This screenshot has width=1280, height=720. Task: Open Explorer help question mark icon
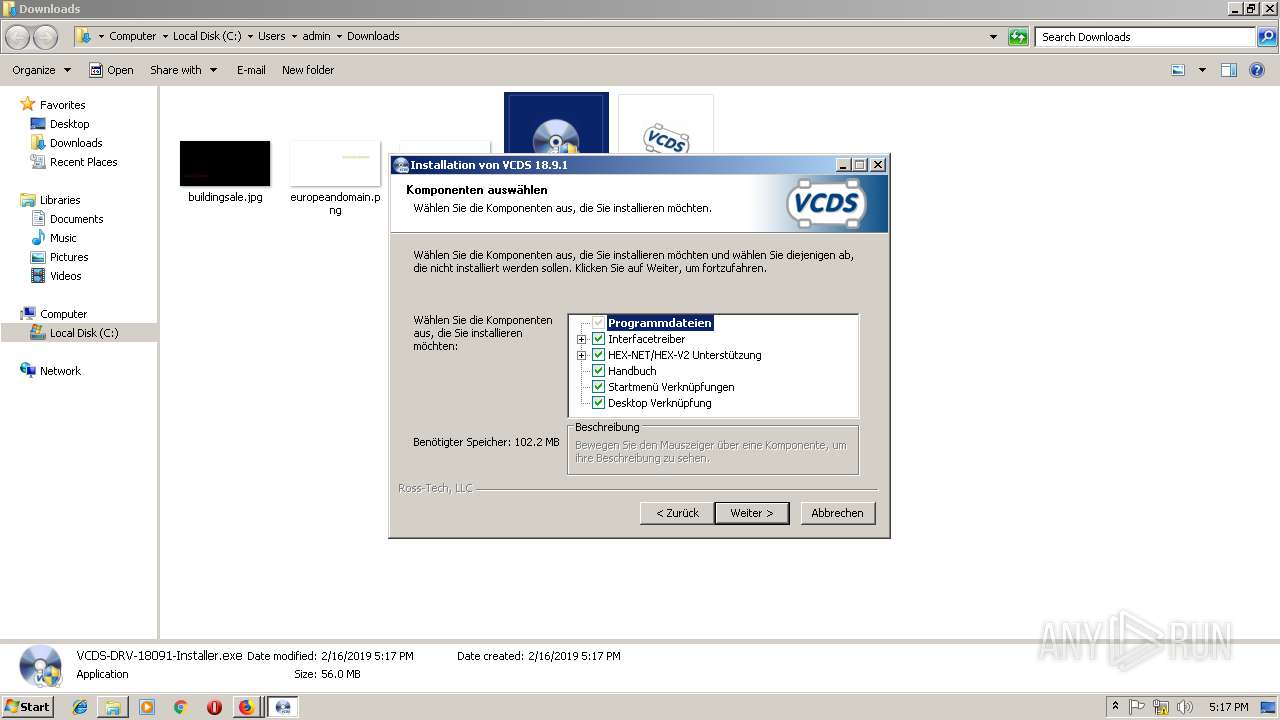(1258, 70)
